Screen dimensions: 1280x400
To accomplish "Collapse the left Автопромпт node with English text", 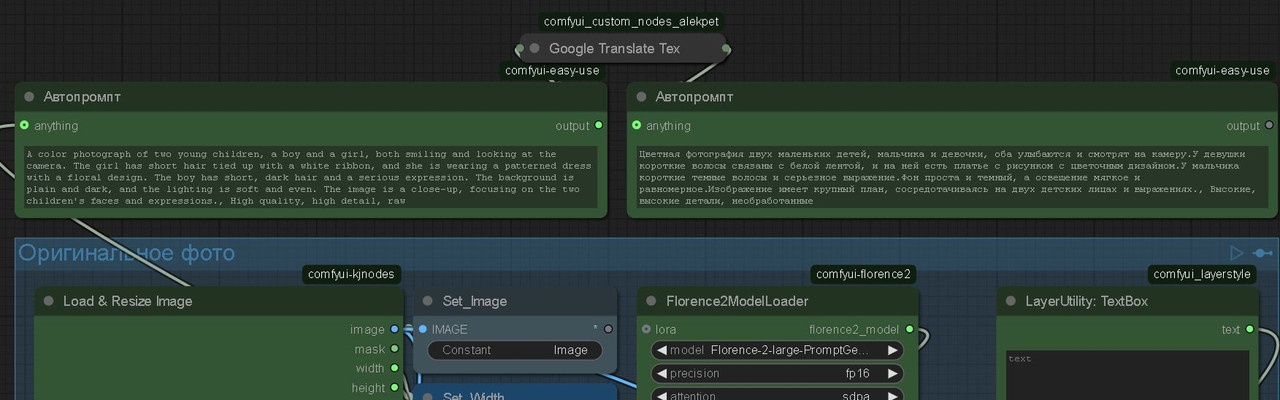I will (x=29, y=97).
